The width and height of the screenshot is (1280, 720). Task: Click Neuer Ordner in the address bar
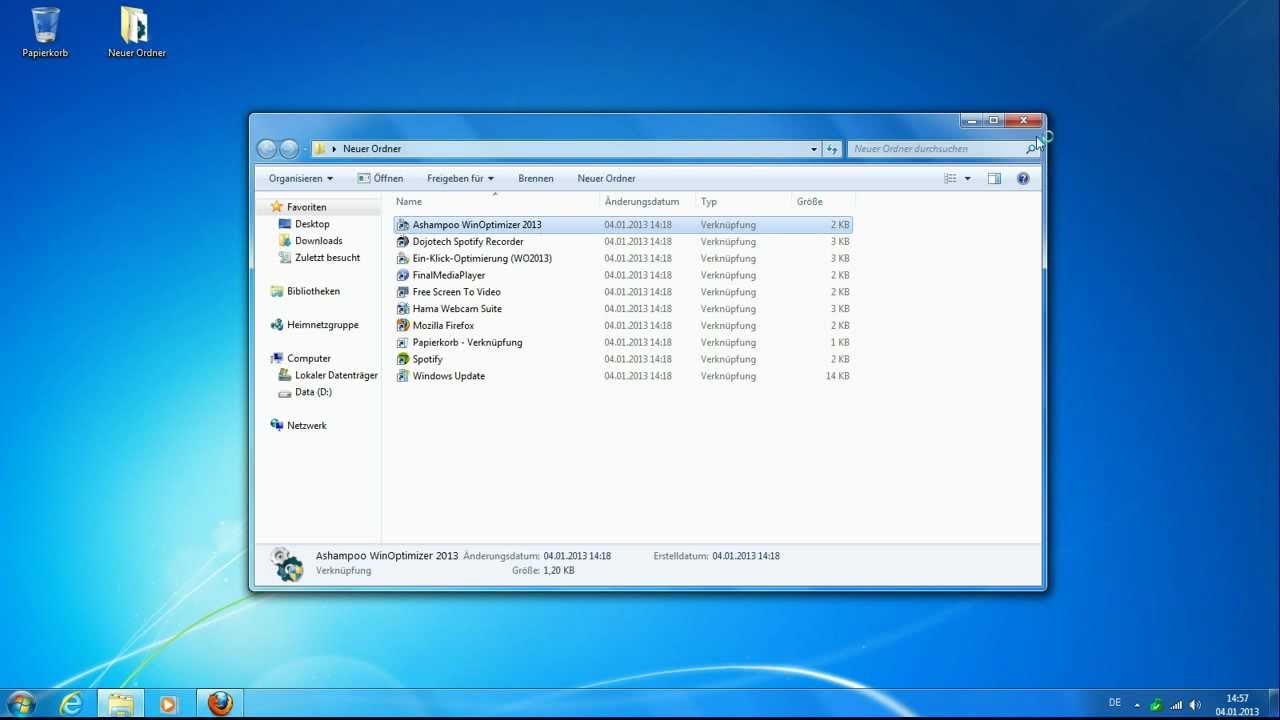tap(372, 149)
